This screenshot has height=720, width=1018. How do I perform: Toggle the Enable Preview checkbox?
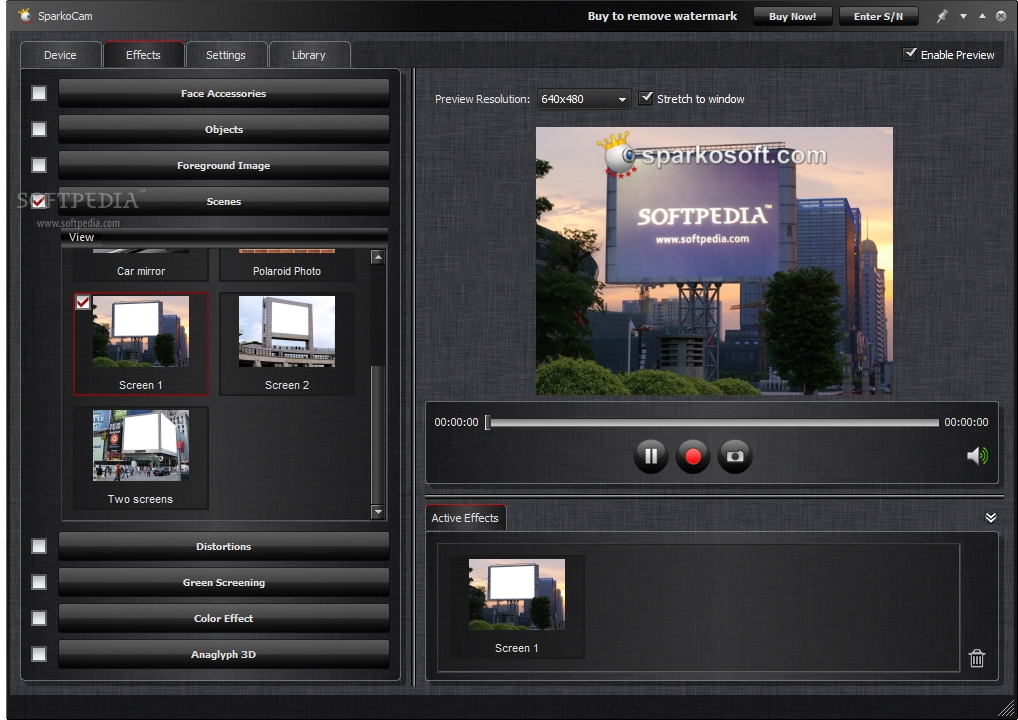pos(910,54)
